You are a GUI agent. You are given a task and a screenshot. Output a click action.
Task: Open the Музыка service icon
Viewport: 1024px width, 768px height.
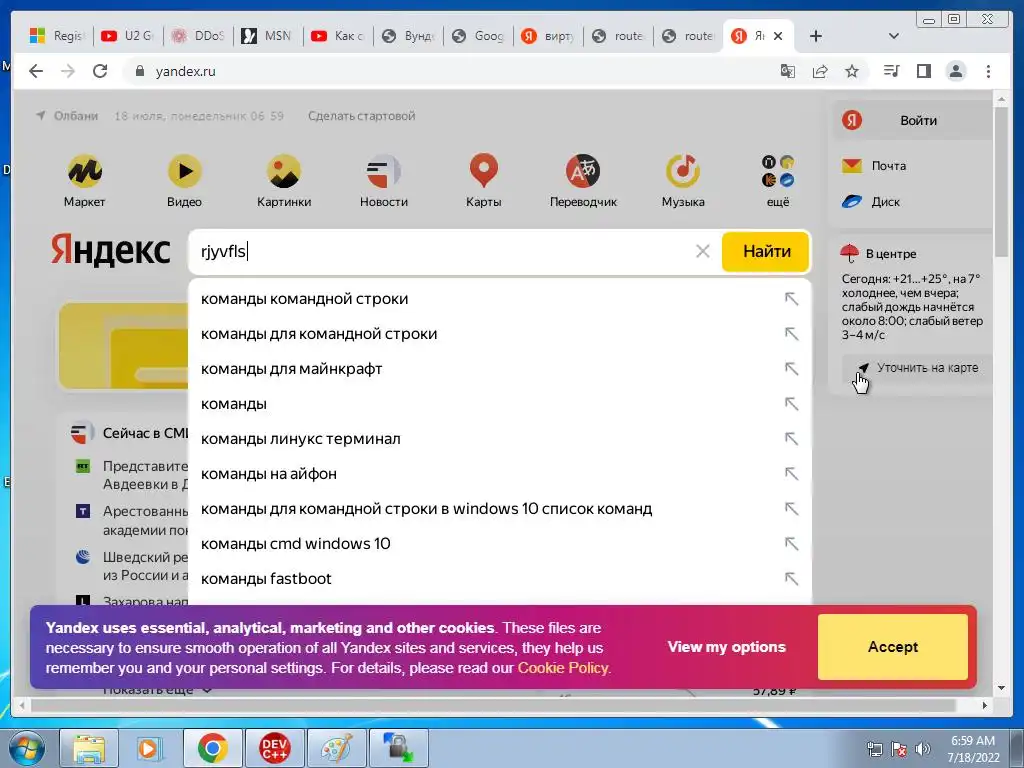click(x=682, y=172)
